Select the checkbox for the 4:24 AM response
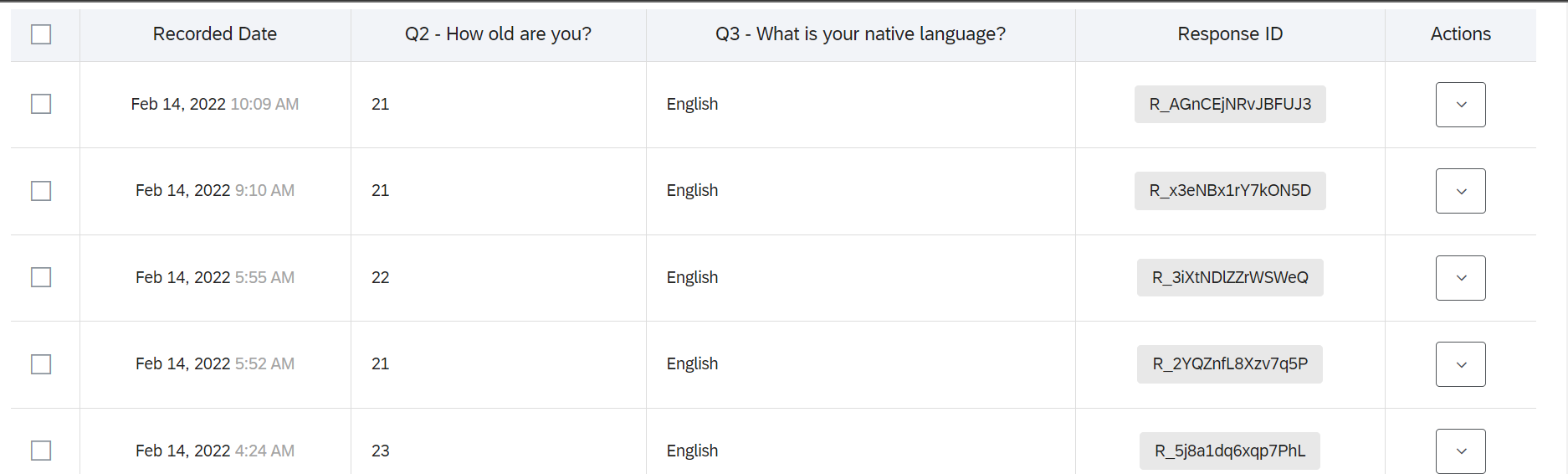Screen dimensions: 1568x474 (x=41, y=451)
